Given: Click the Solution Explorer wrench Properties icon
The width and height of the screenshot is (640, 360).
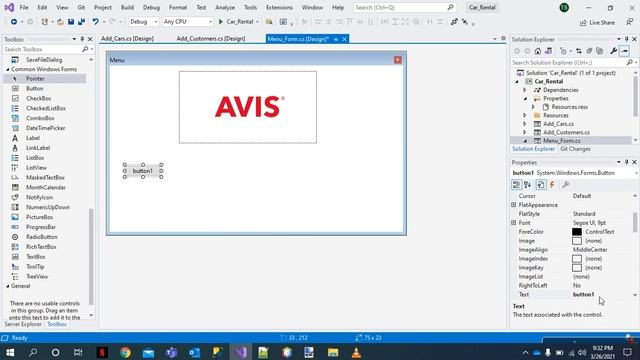Looking at the screenshot, I should 613,51.
